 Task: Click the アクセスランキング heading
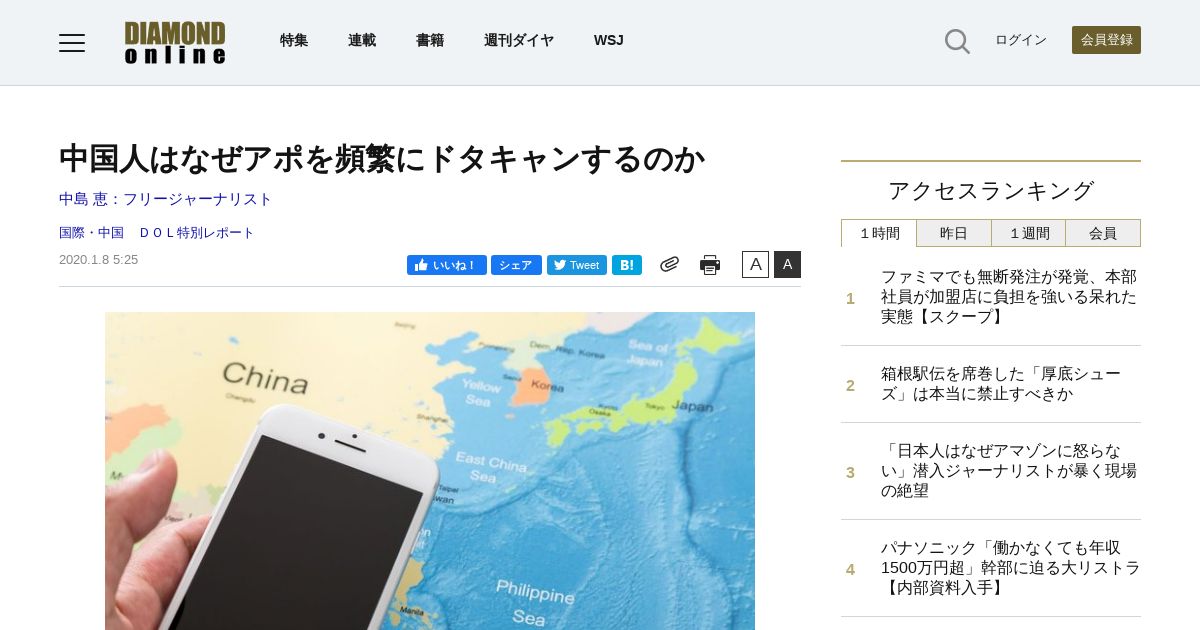click(x=991, y=191)
